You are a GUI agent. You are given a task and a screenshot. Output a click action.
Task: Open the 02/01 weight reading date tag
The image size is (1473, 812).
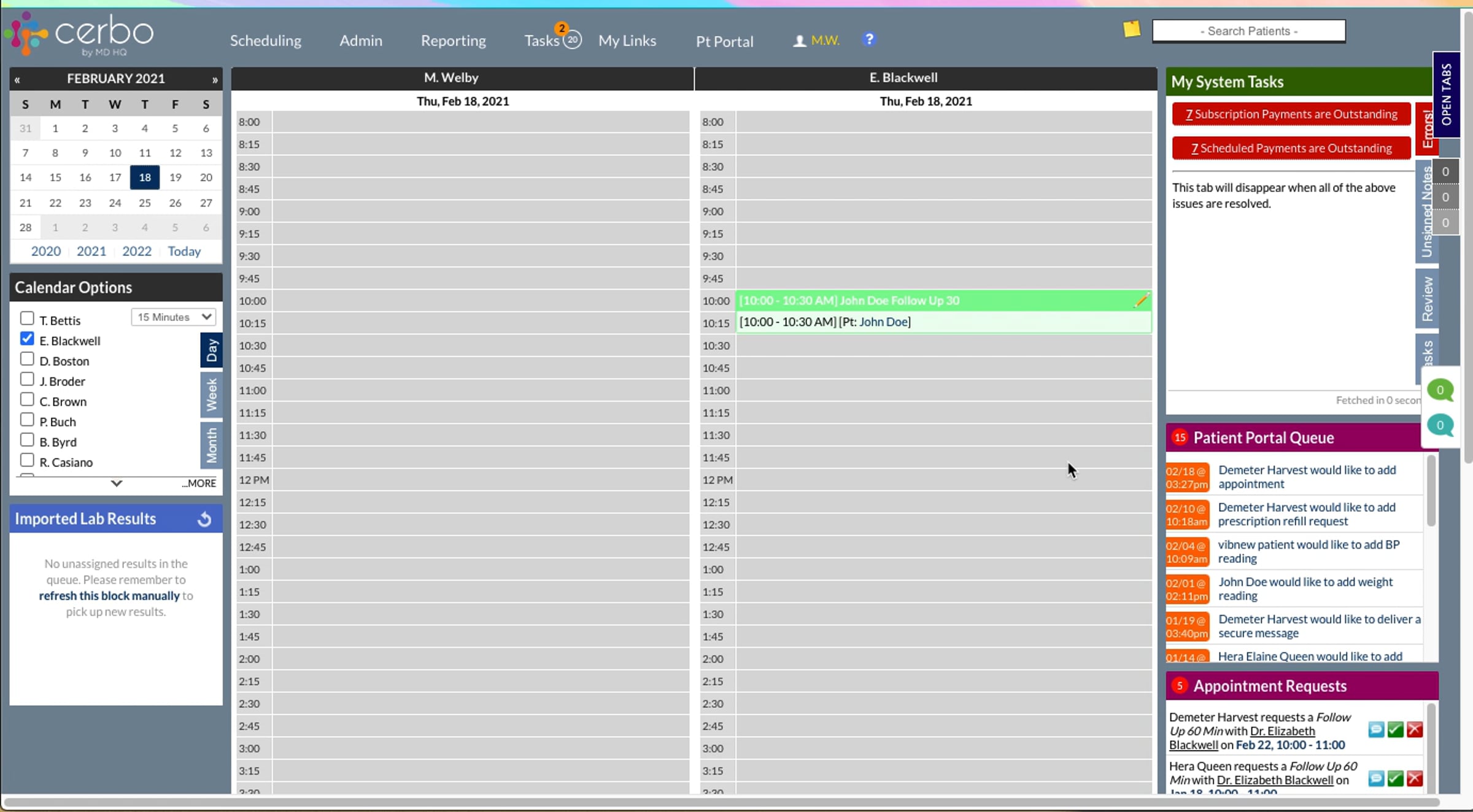(x=1187, y=589)
